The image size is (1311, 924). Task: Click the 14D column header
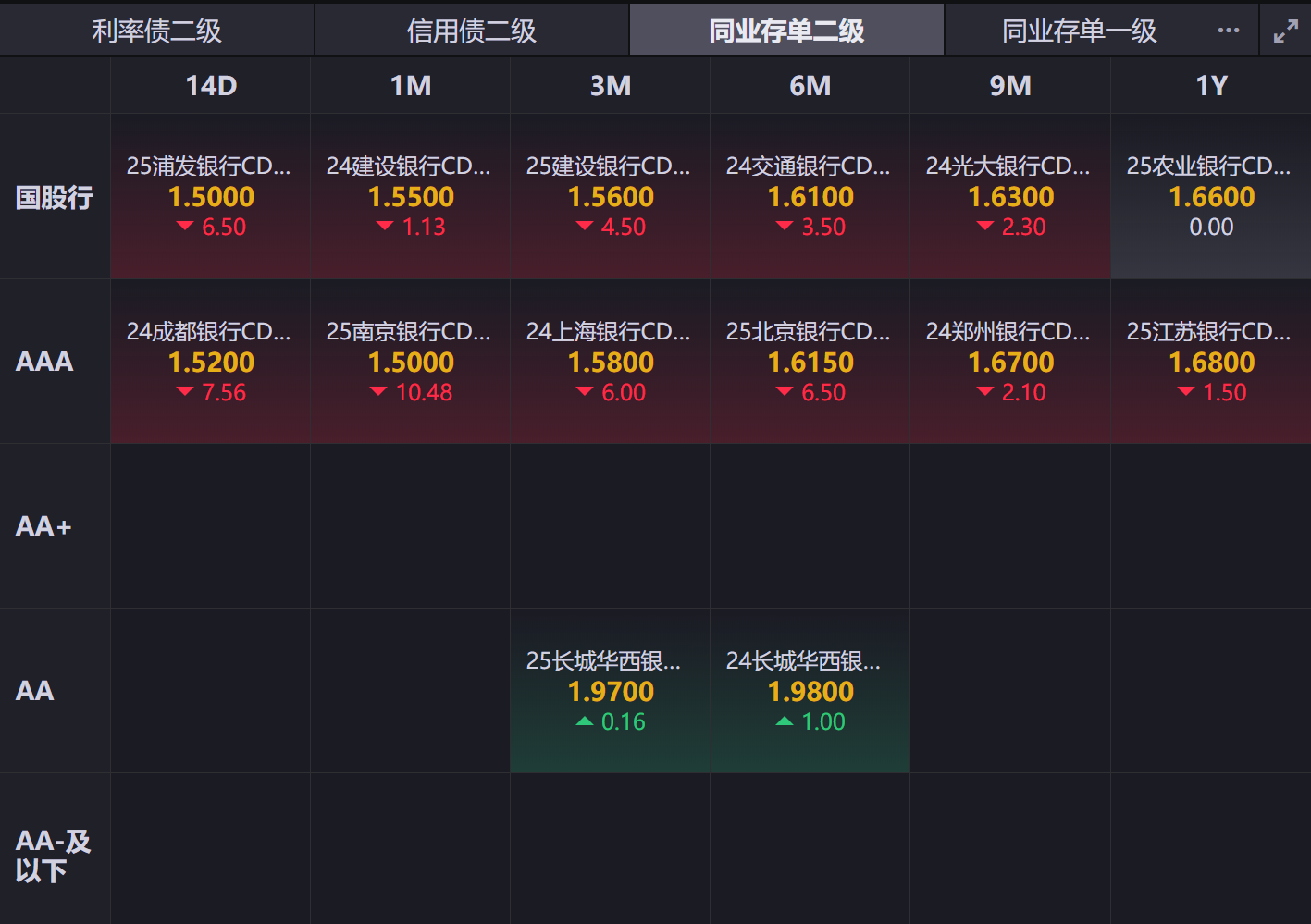211,86
